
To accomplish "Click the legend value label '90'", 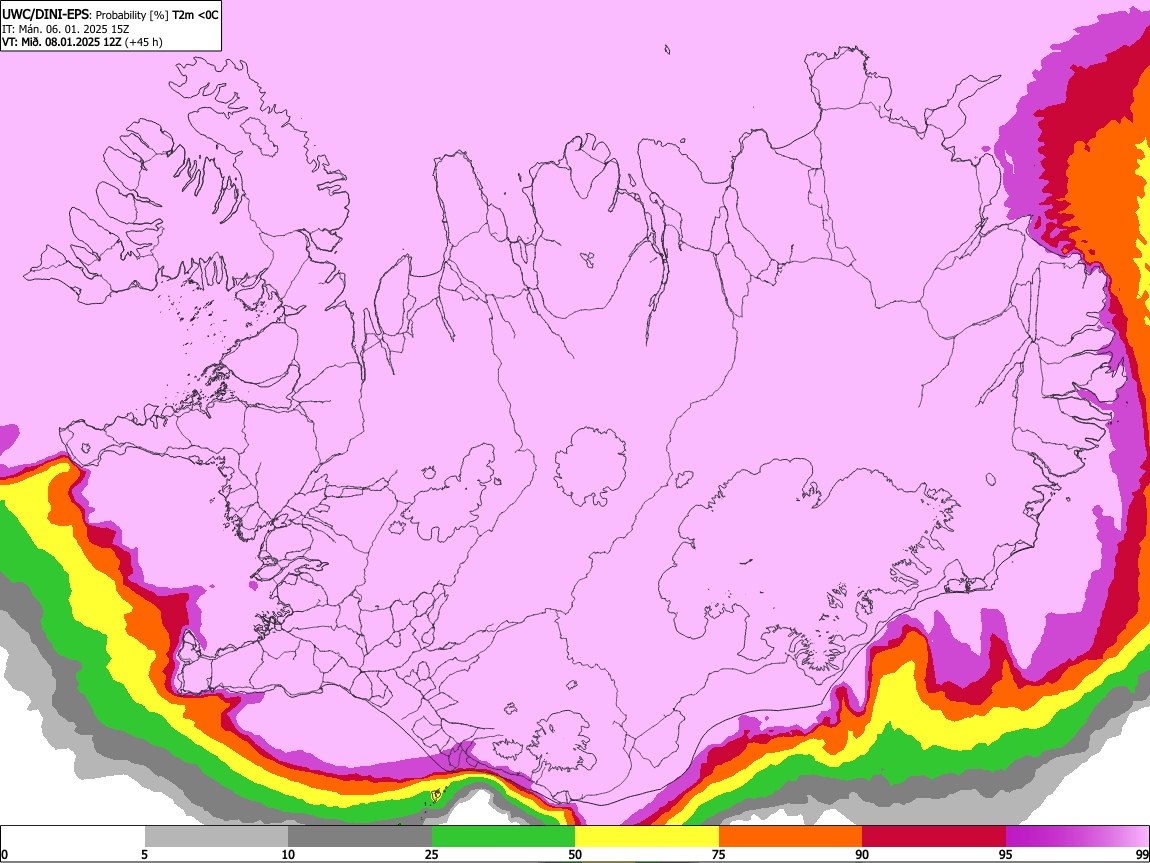I will click(x=862, y=854).
